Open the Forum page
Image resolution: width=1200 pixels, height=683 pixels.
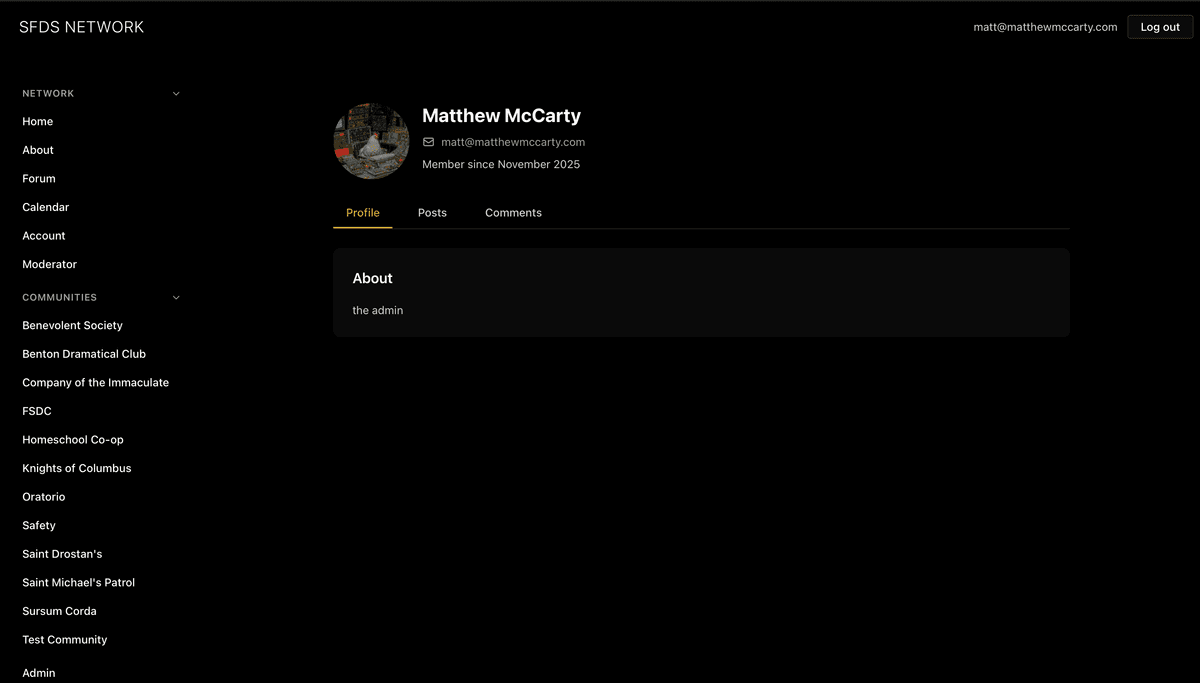(39, 179)
